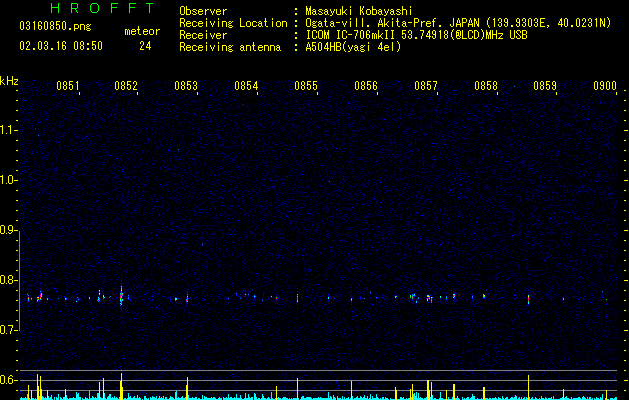629x400 pixels.
Task: Click the 1.1 kHz axis value
Action: pos(9,130)
